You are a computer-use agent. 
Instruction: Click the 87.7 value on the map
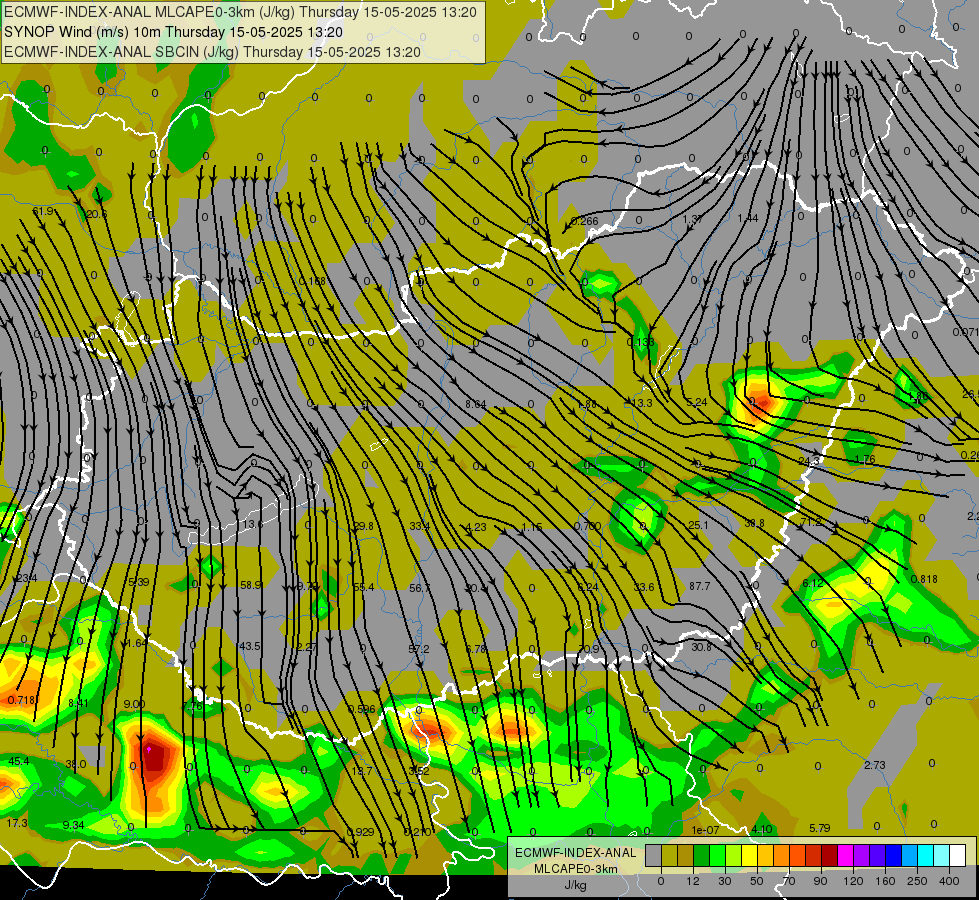coord(700,586)
